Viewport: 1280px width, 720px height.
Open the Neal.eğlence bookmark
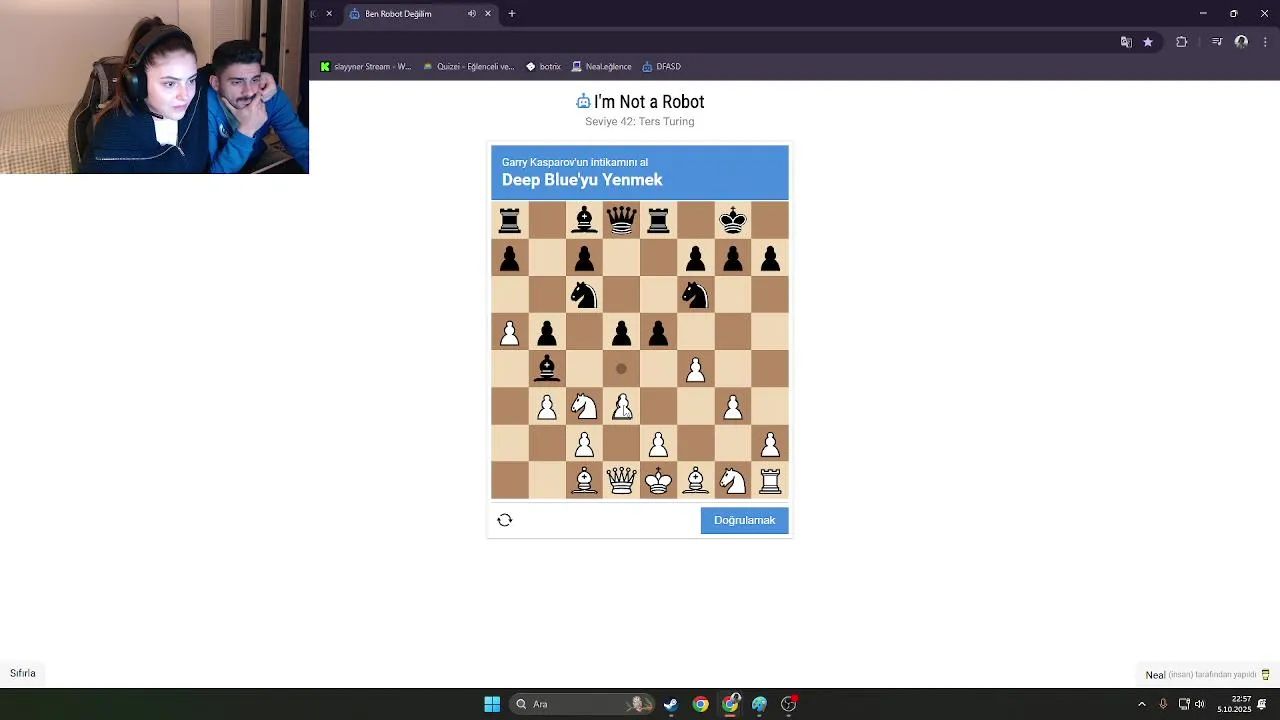click(x=601, y=67)
